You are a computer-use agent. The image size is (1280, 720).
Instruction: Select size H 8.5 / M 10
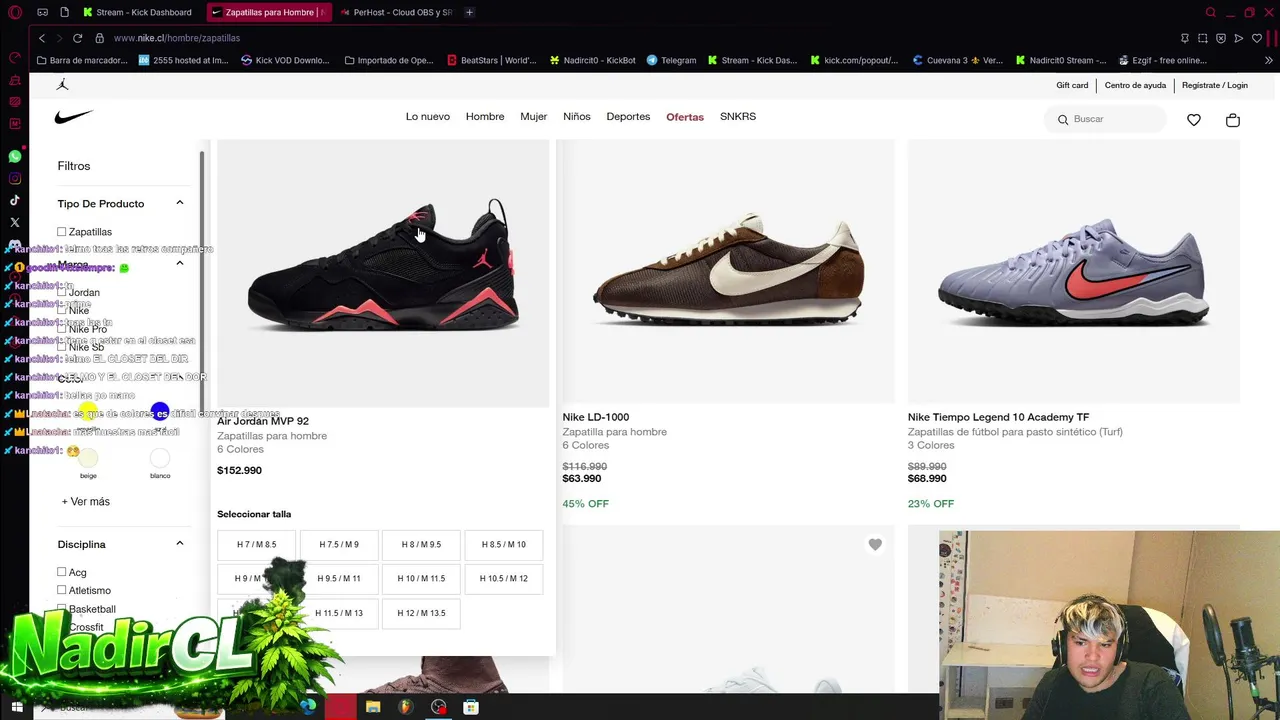[x=503, y=545]
